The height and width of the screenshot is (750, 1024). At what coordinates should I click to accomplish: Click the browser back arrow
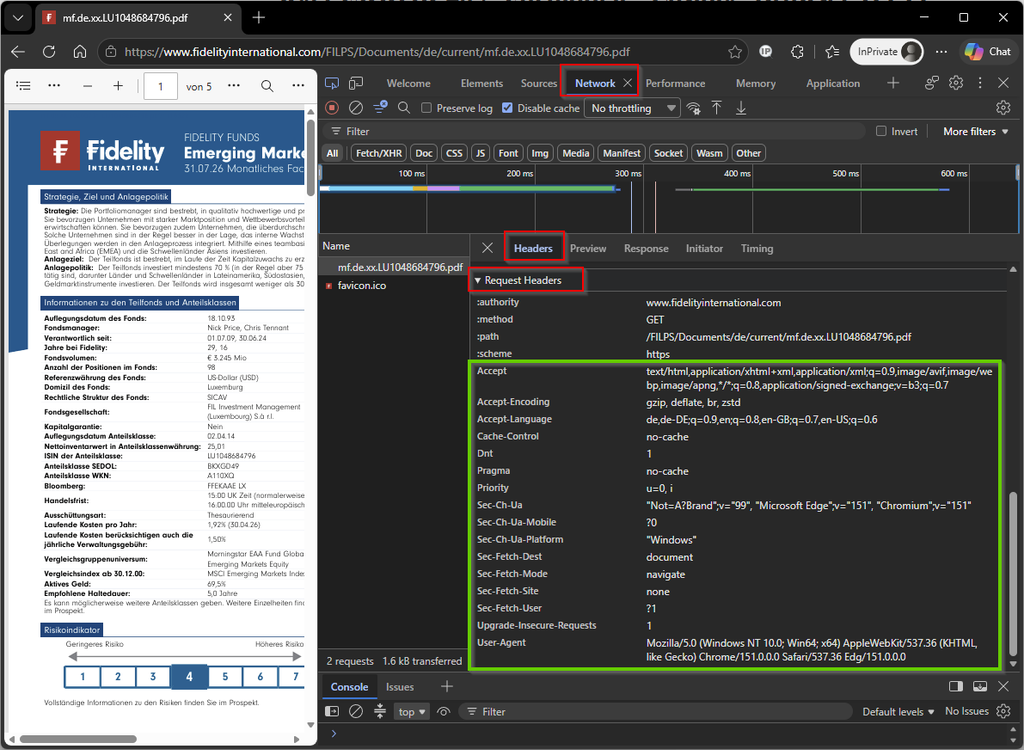[18, 52]
